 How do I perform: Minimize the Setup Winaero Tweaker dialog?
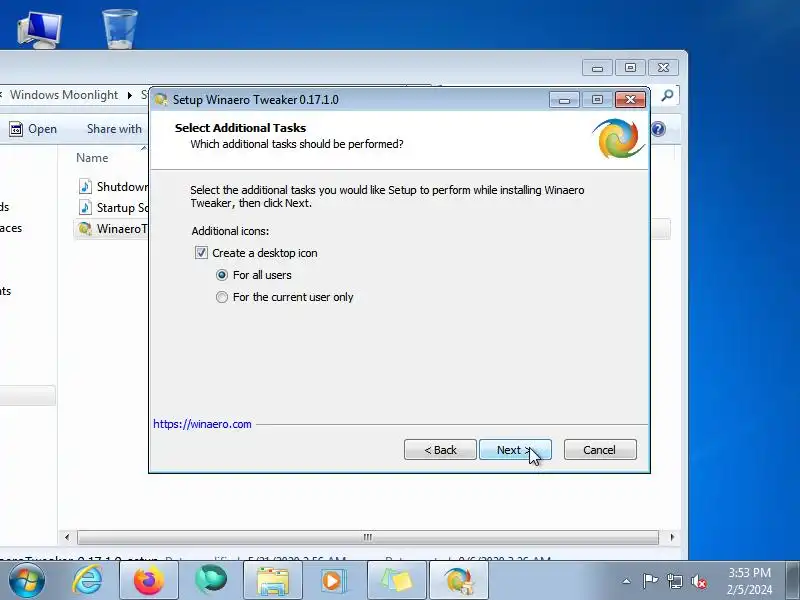[x=564, y=99]
